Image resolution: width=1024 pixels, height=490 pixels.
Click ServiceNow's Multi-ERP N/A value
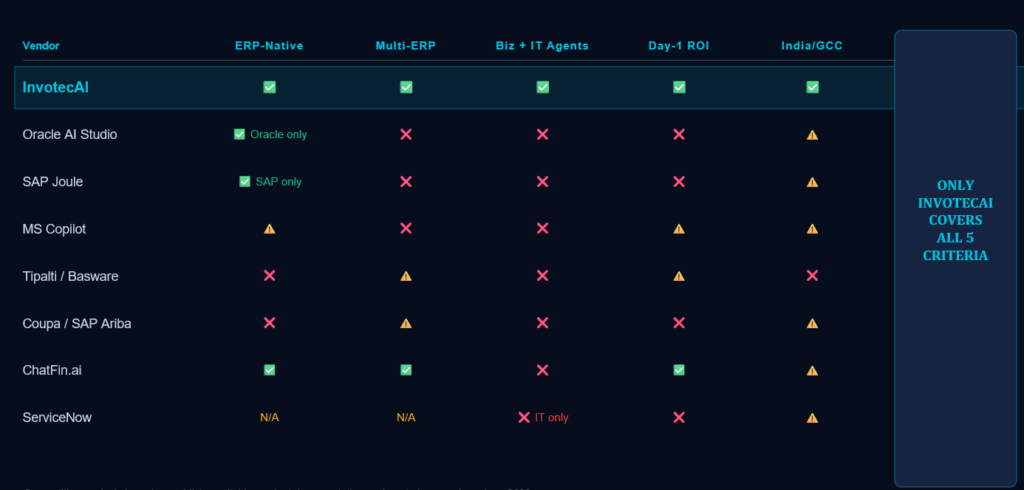(406, 417)
